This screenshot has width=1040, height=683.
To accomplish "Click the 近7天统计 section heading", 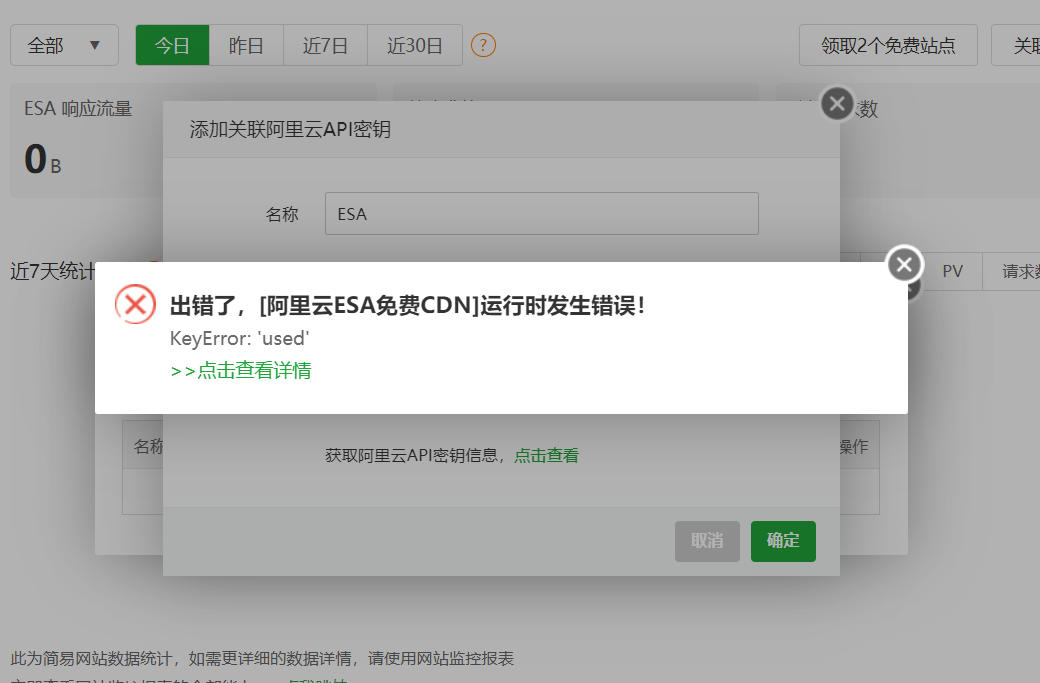I will [52, 271].
